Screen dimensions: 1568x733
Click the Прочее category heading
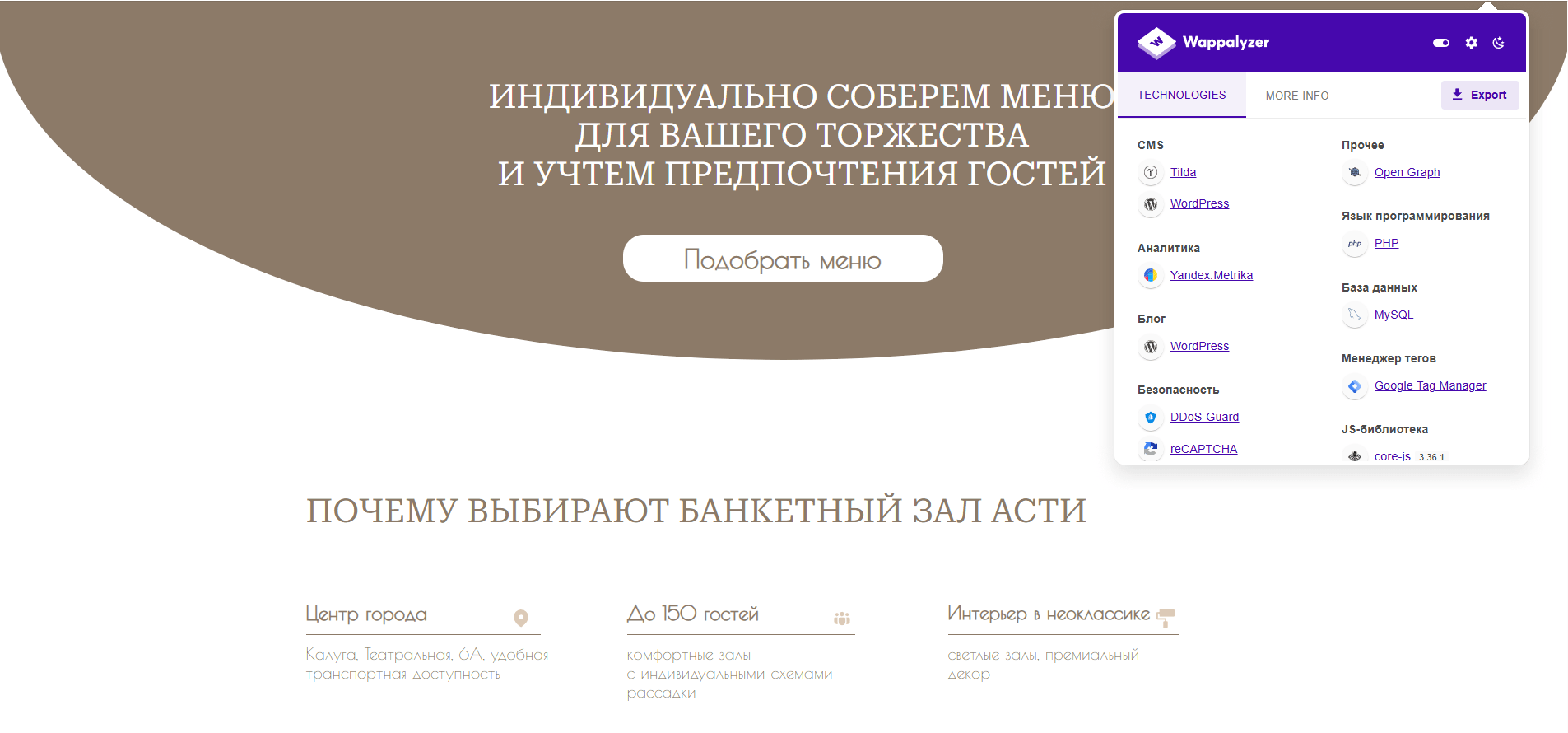tap(1363, 145)
